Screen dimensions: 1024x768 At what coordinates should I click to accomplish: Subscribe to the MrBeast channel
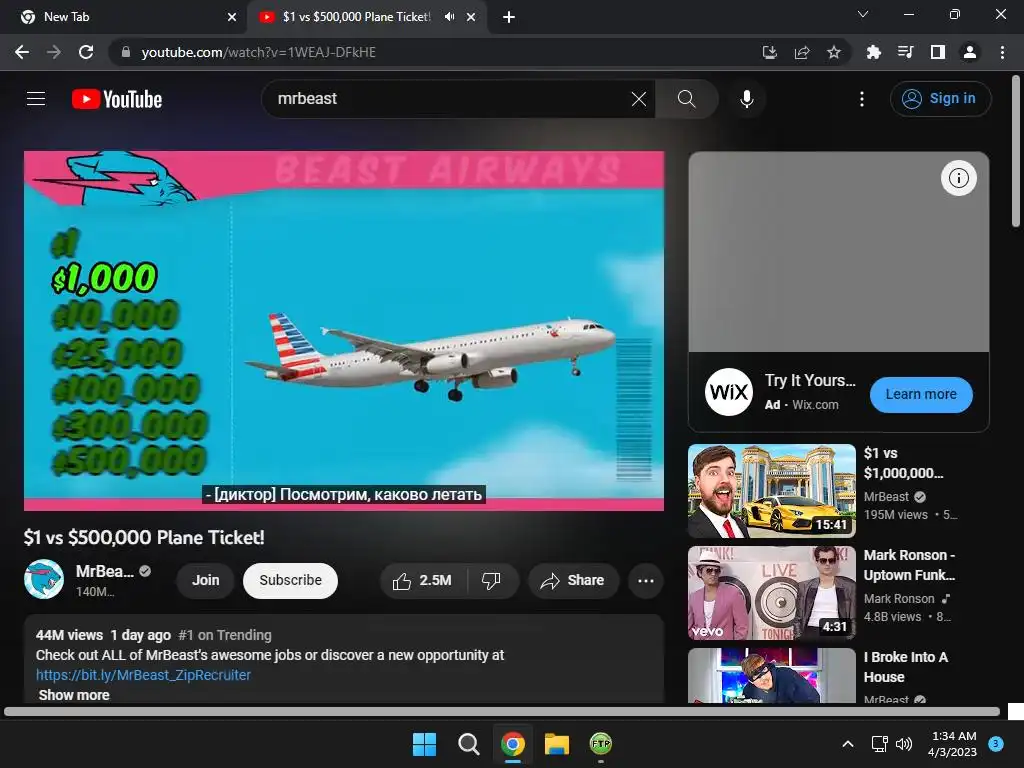[291, 580]
